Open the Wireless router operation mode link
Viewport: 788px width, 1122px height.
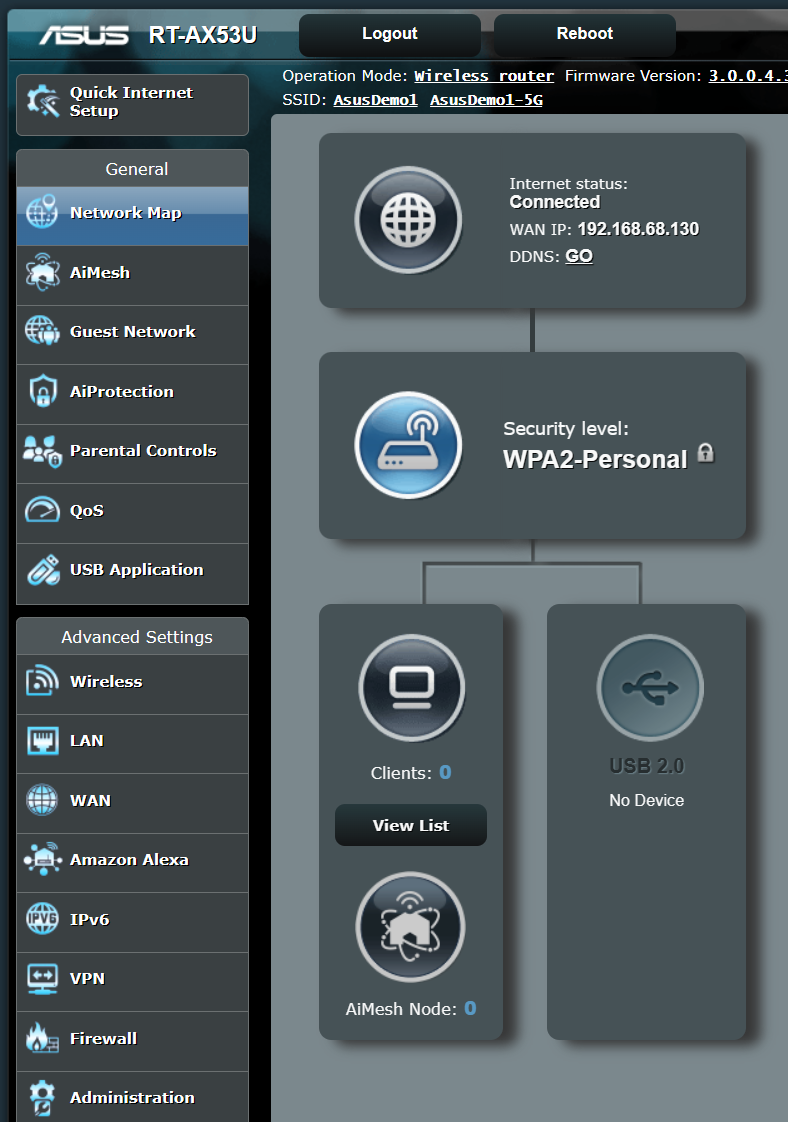(484, 76)
